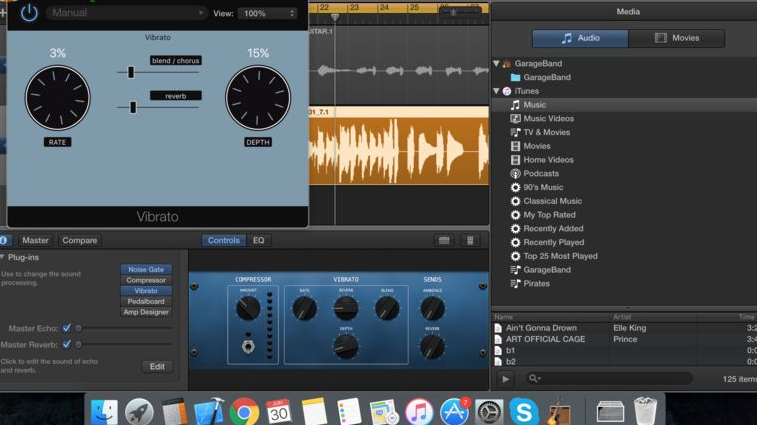This screenshot has width=757, height=425.
Task: Switch Media browser to Movies tab
Action: coord(676,38)
